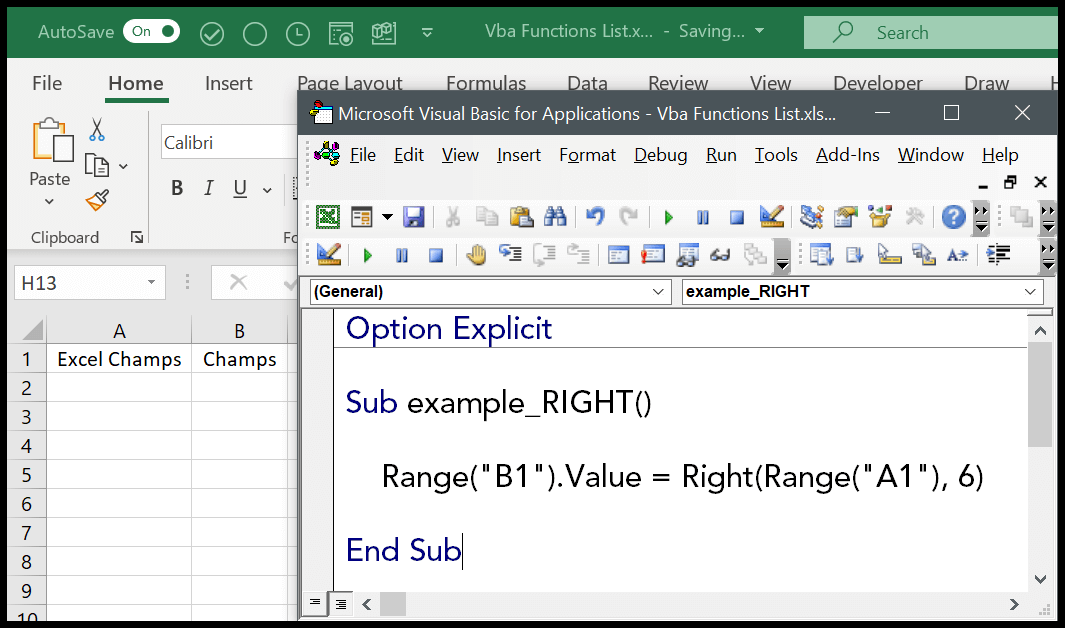The image size is (1065, 628).
Task: Click the Undo icon in VBA toolbar
Action: click(x=595, y=216)
